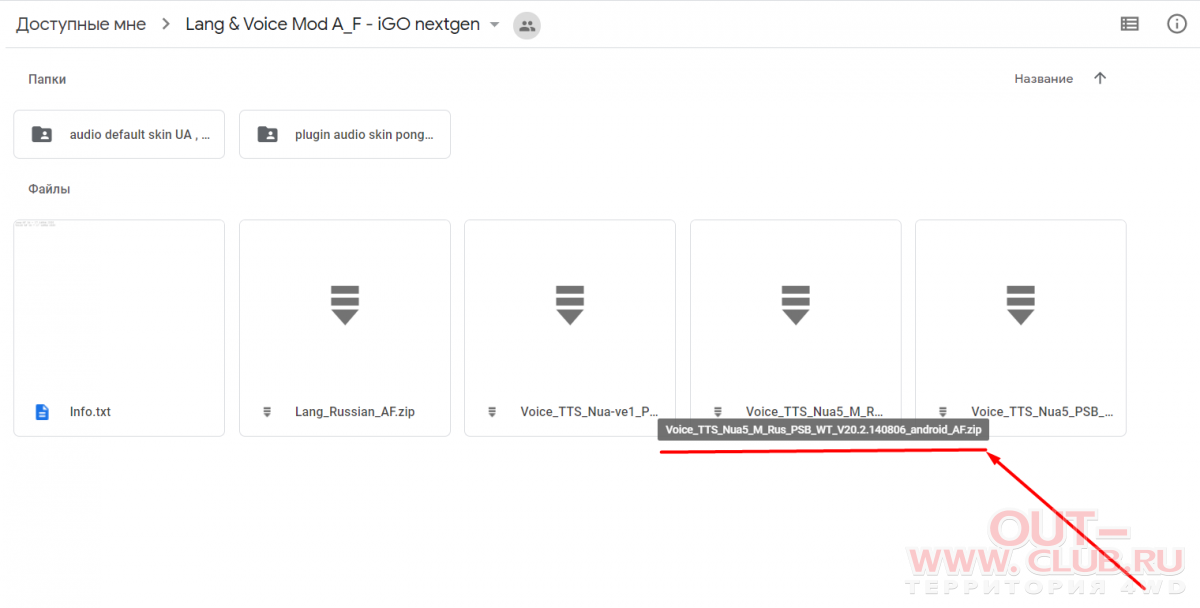Screen dimensions: 1200x608
Task: Switch to list view layout
Action: [x=1130, y=24]
